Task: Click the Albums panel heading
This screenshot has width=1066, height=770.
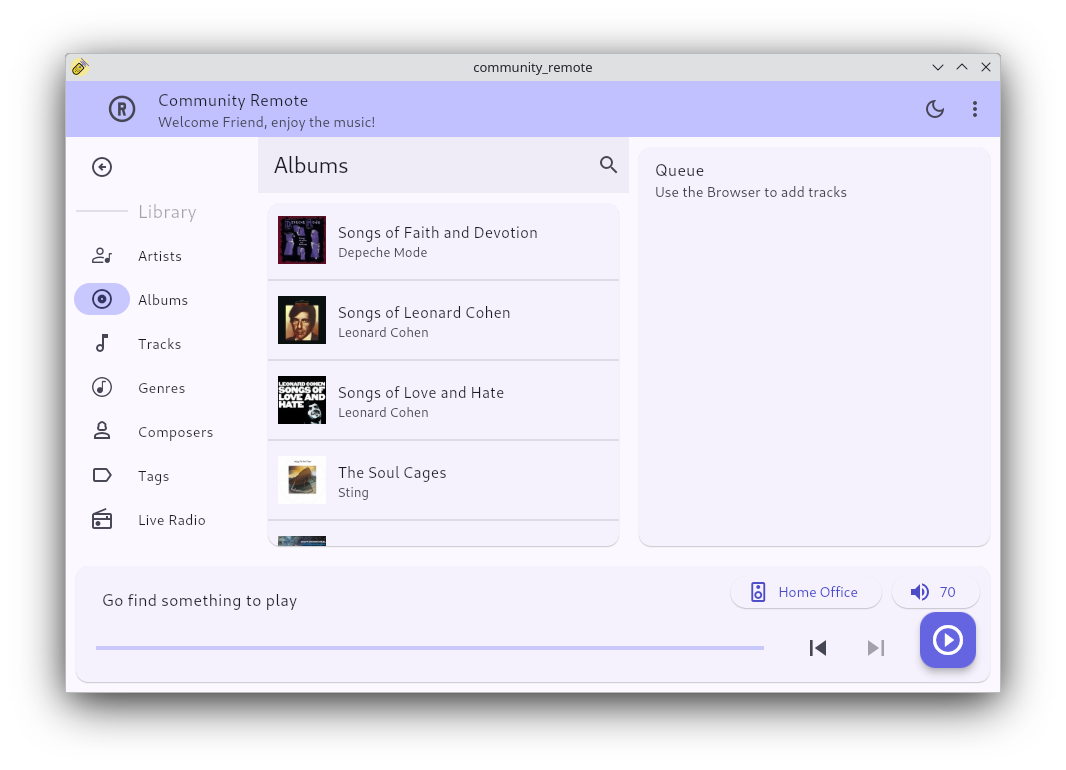Action: [311, 165]
